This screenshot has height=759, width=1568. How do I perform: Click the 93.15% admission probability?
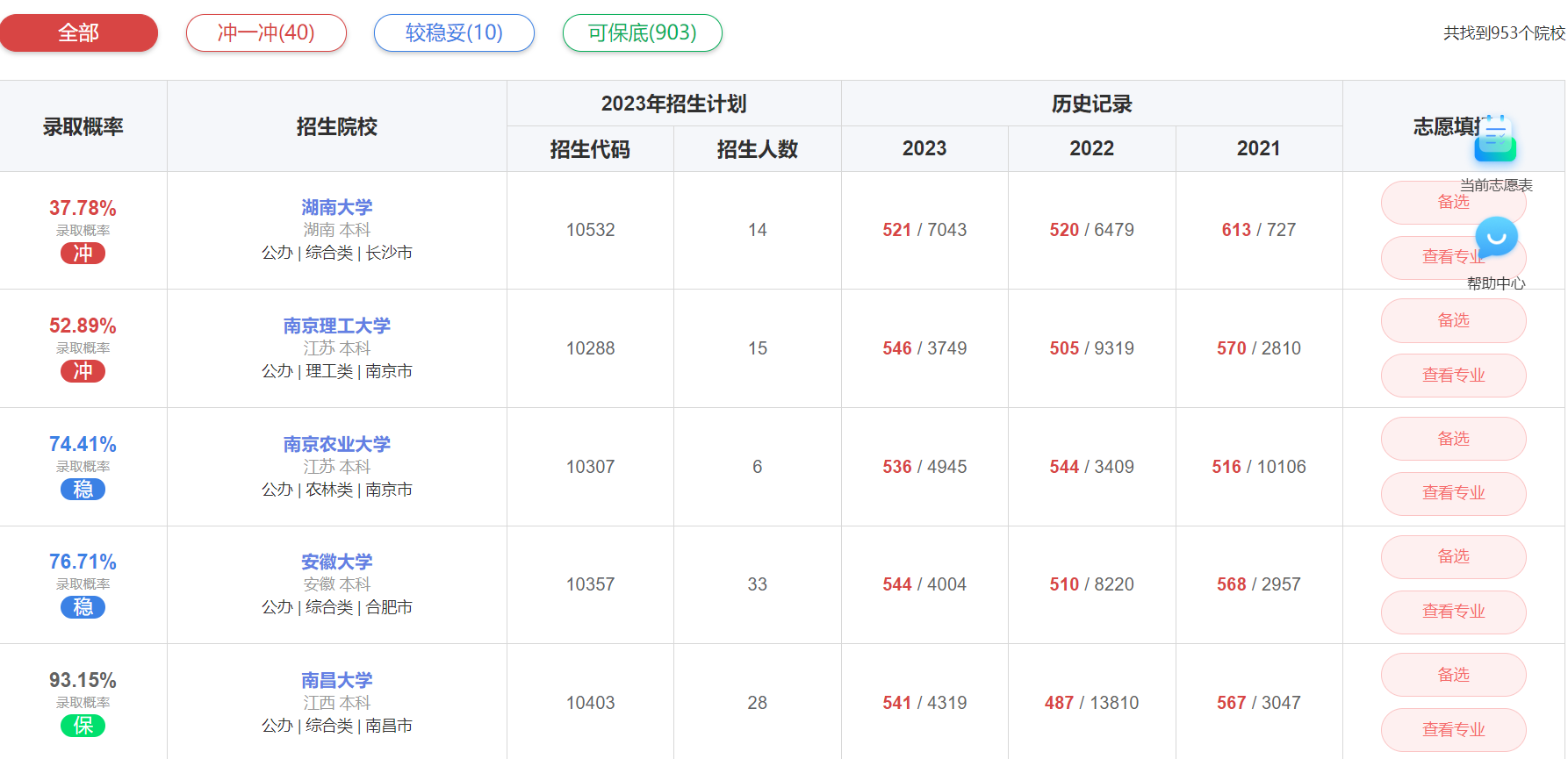(x=83, y=680)
